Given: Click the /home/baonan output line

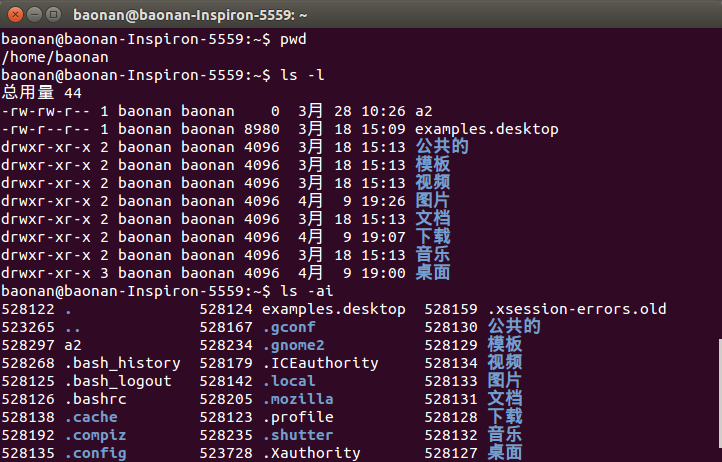Looking at the screenshot, I should (x=54, y=56).
